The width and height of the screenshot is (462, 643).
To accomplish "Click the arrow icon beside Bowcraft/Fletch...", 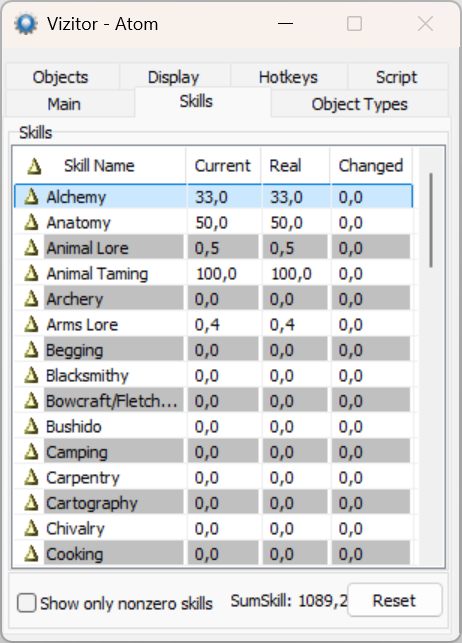I will 31,401.
